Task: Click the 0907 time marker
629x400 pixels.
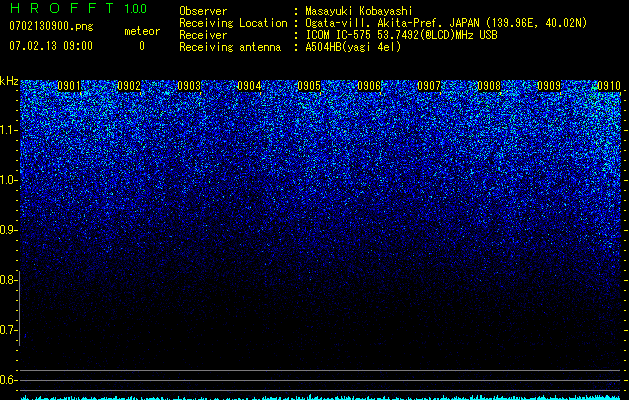Action: (429, 86)
